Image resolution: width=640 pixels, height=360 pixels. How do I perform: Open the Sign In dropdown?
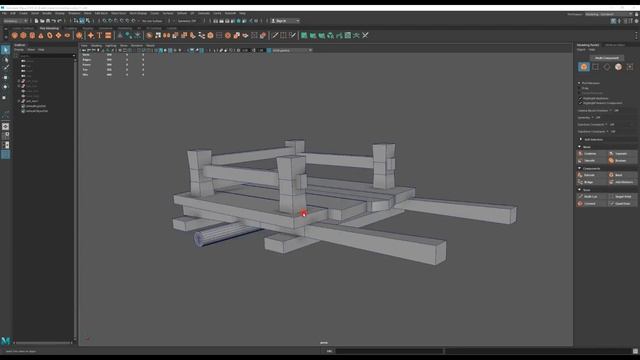[x=285, y=21]
